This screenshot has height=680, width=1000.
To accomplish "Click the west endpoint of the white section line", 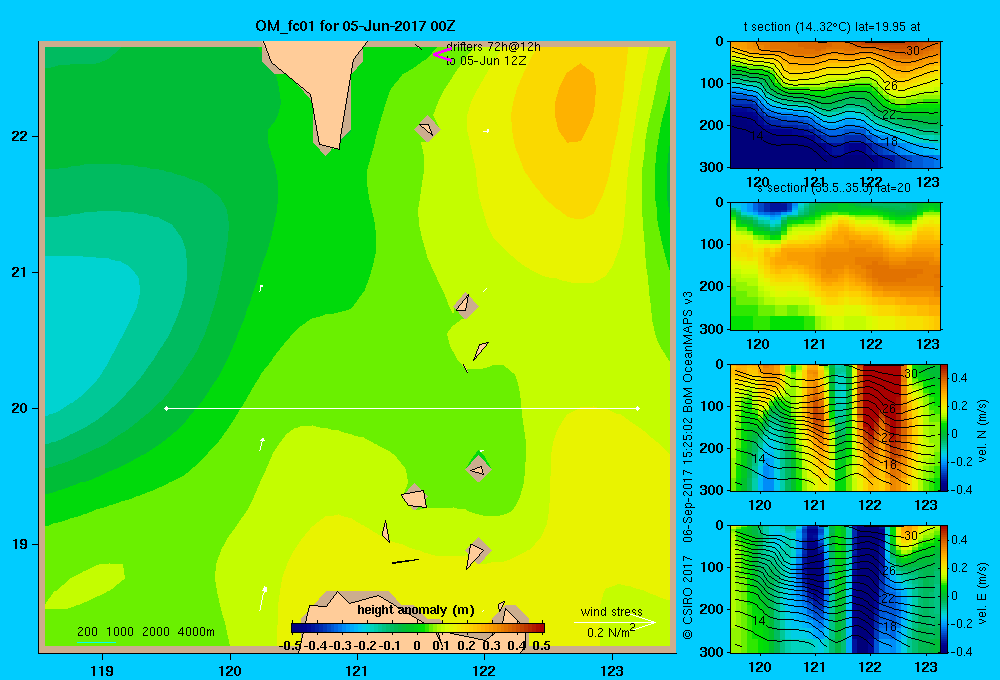I will point(166,408).
